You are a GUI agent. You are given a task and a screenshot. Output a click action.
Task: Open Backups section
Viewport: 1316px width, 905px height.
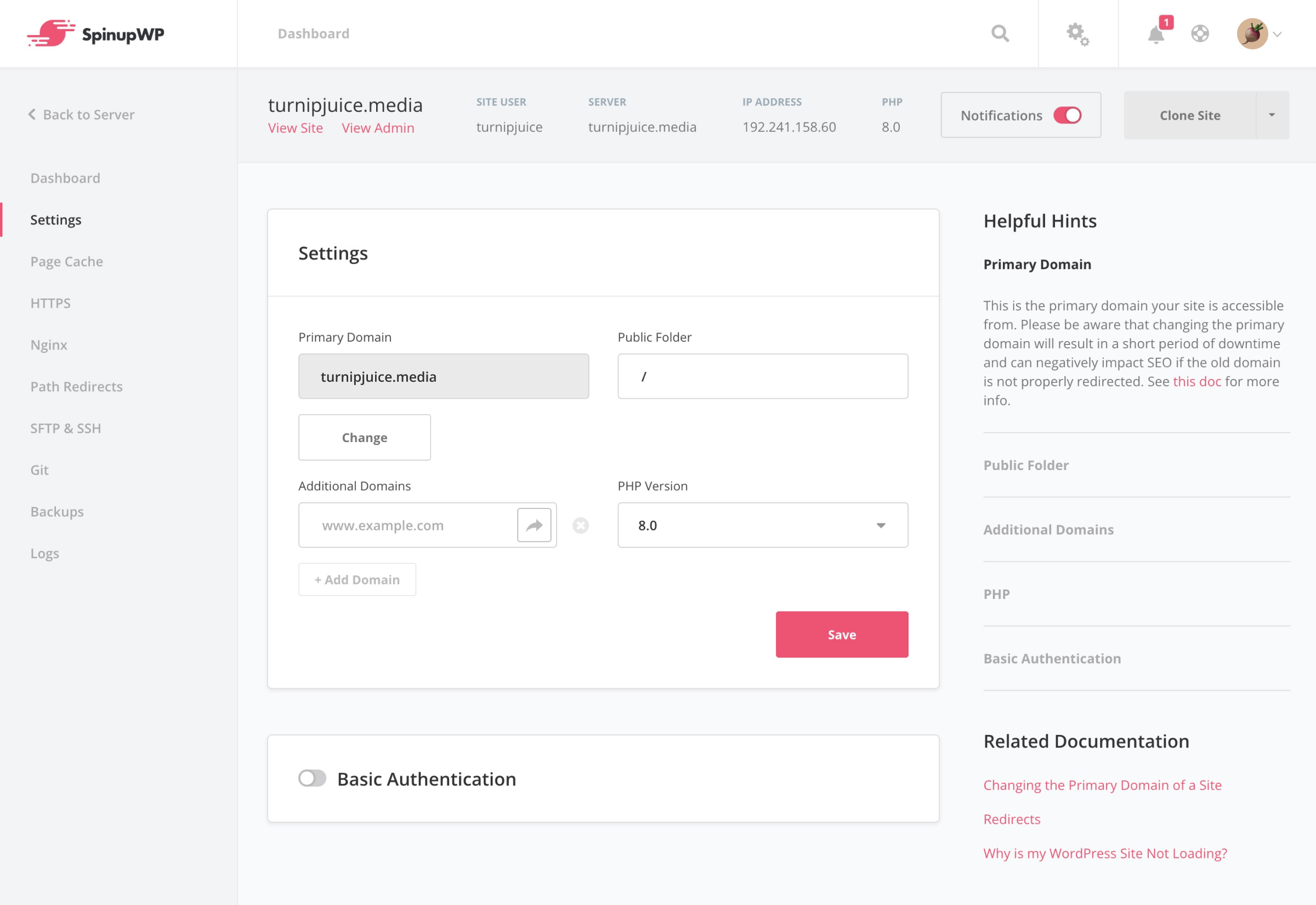click(x=56, y=512)
